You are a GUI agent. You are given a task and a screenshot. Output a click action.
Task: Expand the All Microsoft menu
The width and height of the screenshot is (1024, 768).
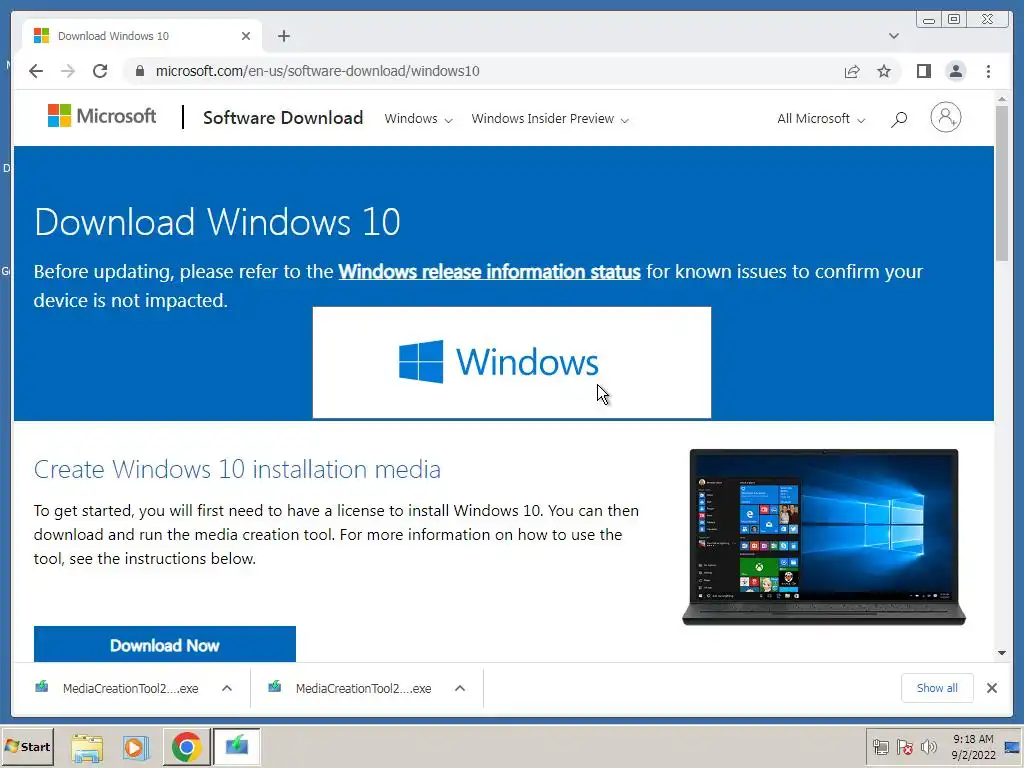click(821, 119)
